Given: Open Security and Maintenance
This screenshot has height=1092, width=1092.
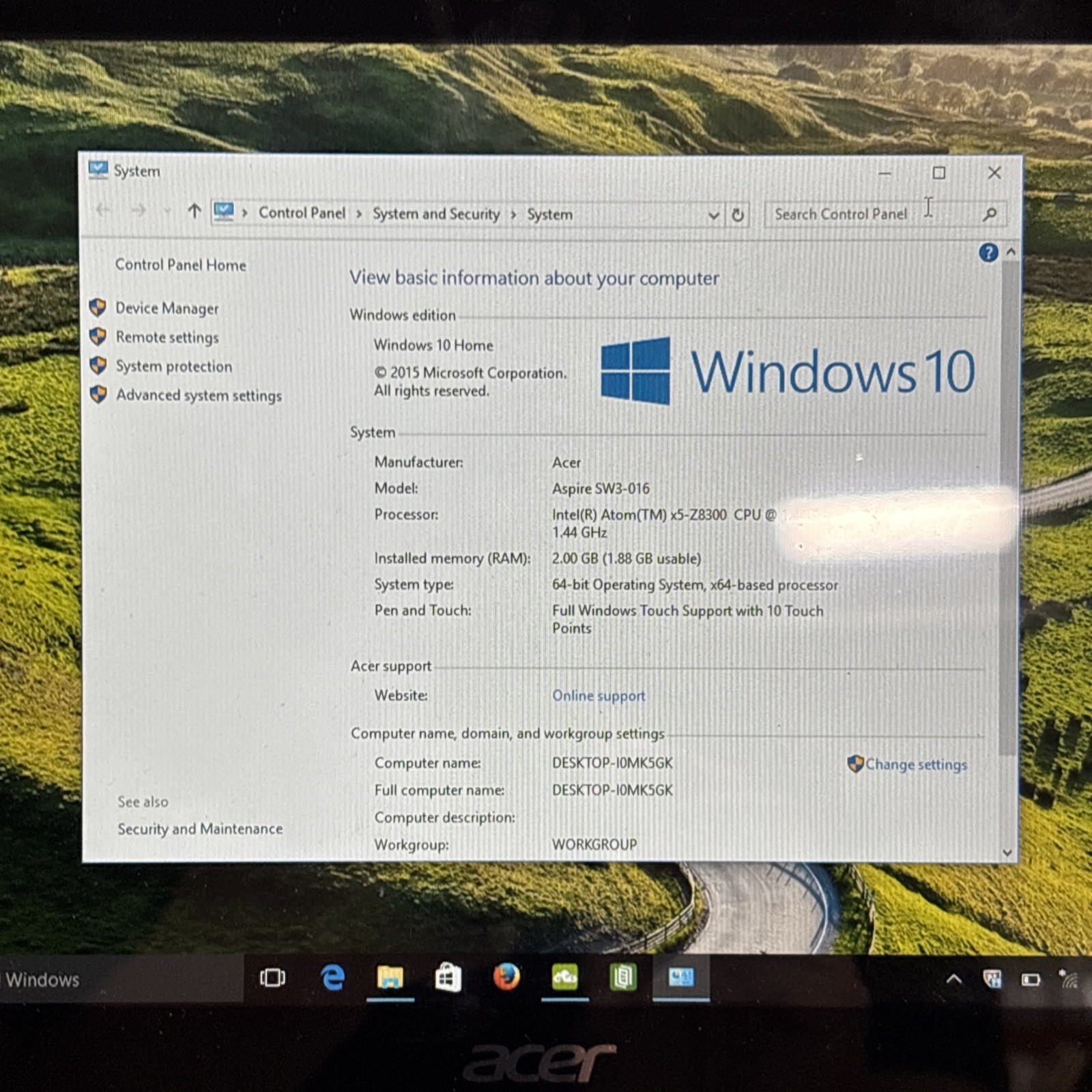Looking at the screenshot, I should pyautogui.click(x=200, y=829).
